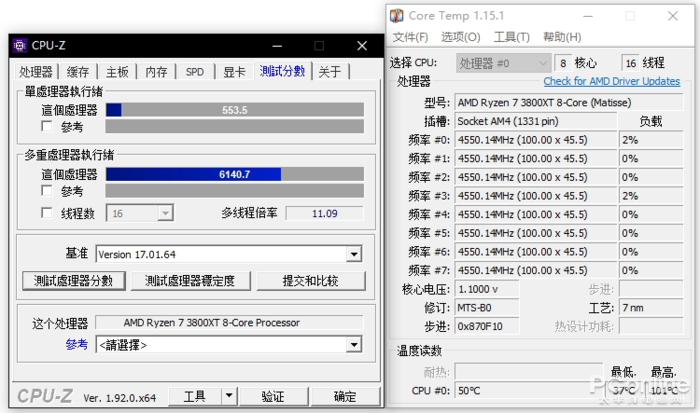This screenshot has height=413, width=700.
Task: Click the 2% load value for 频率 #3
Action: point(651,196)
